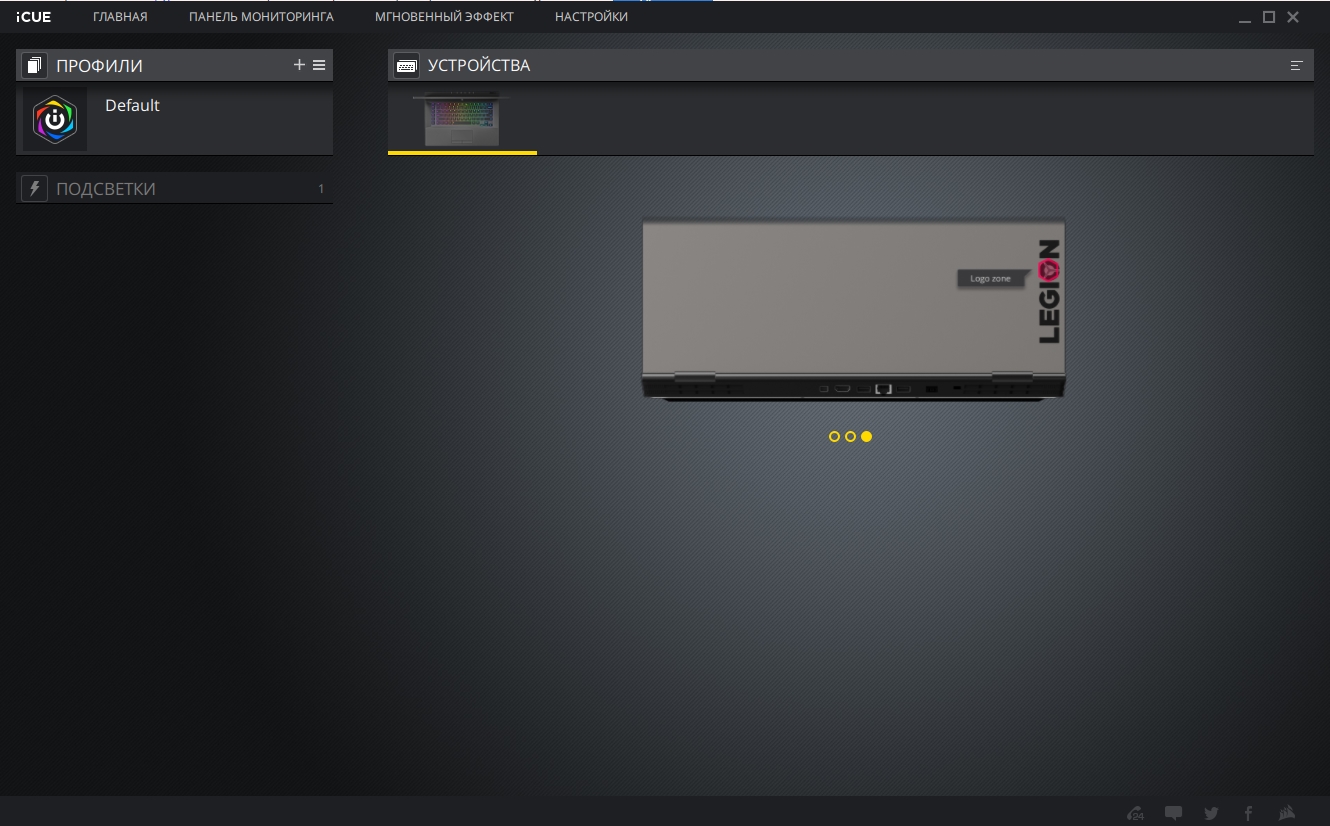Maximize the iCUE window

click(1269, 17)
